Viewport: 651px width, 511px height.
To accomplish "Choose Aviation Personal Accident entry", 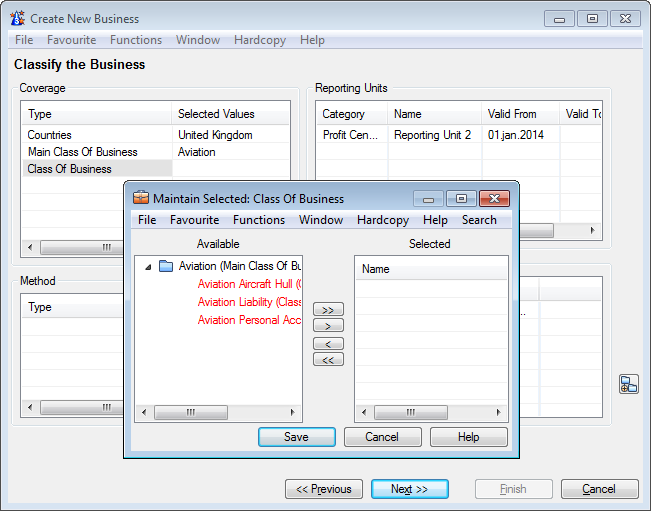I will click(249, 320).
